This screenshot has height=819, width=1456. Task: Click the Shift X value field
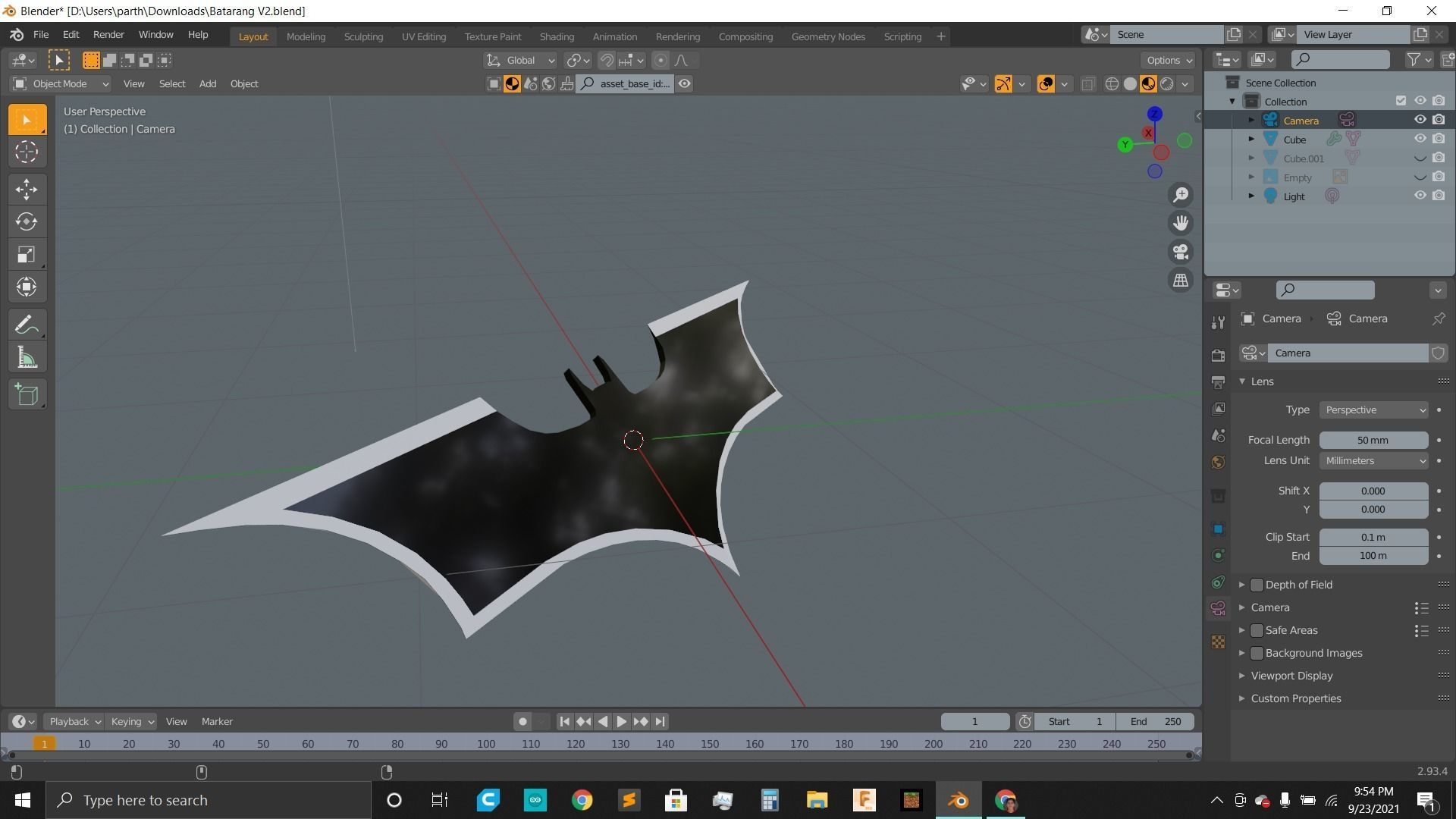pyautogui.click(x=1373, y=491)
